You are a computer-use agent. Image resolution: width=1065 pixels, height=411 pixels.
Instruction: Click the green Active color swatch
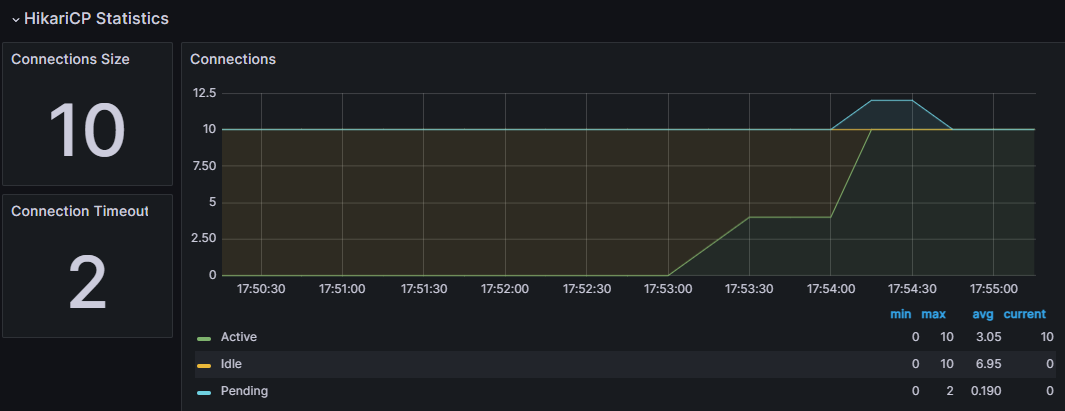click(x=204, y=338)
